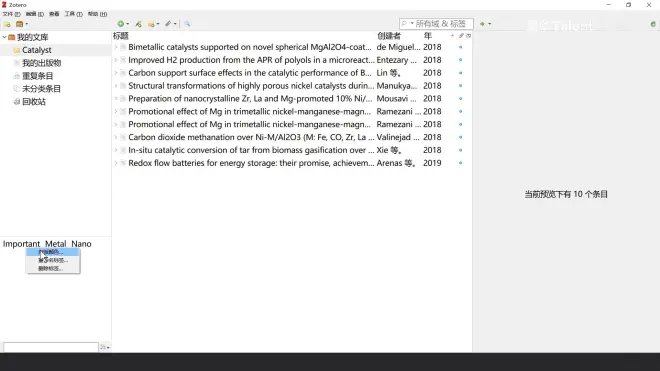Click the Advanced Search magnifier icon

(x=187, y=24)
